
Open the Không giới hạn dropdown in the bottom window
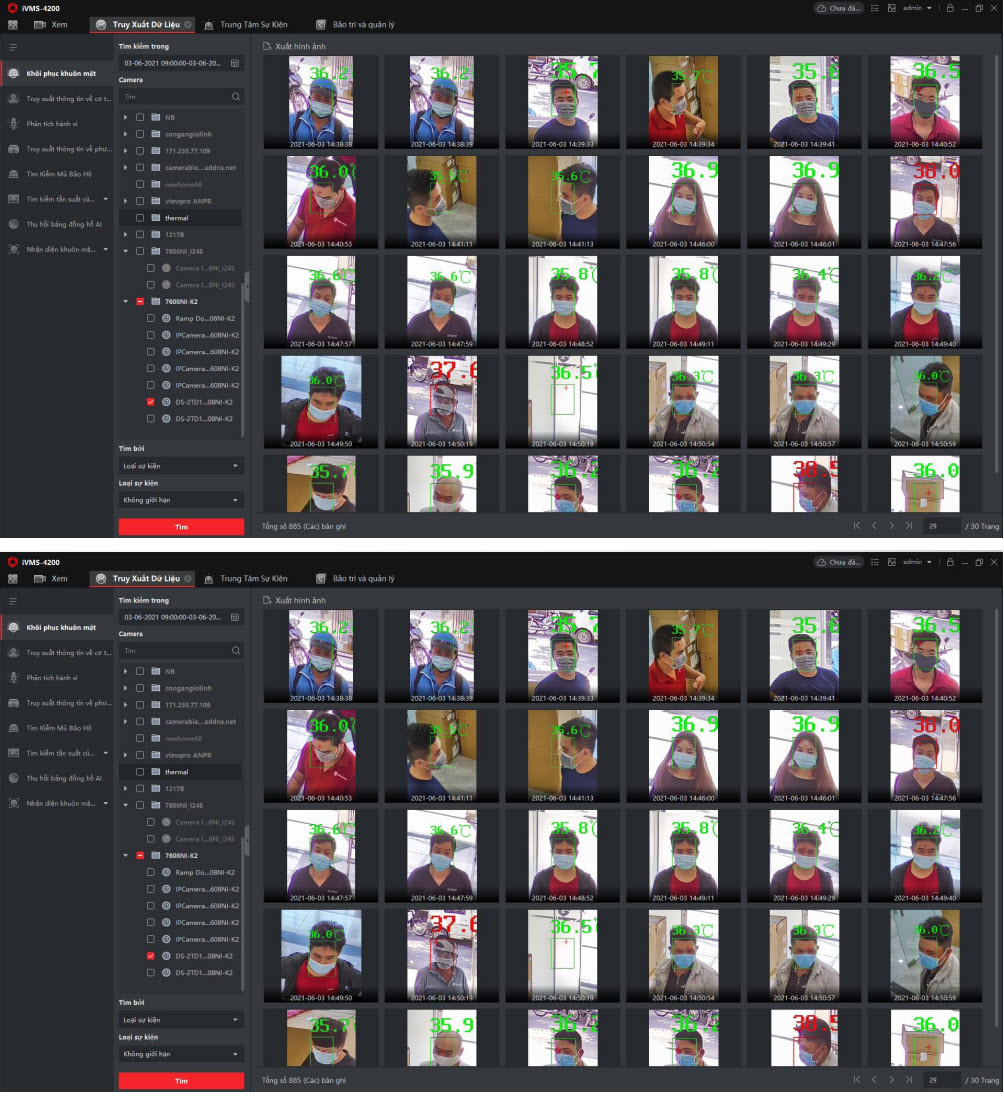coord(181,1054)
